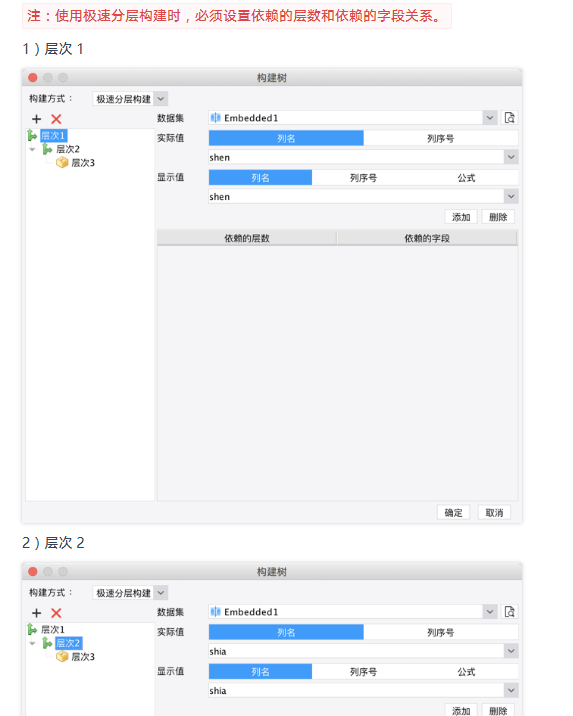
Task: Choose 列序号 for 实际值 in first dialog
Action: click(441, 138)
